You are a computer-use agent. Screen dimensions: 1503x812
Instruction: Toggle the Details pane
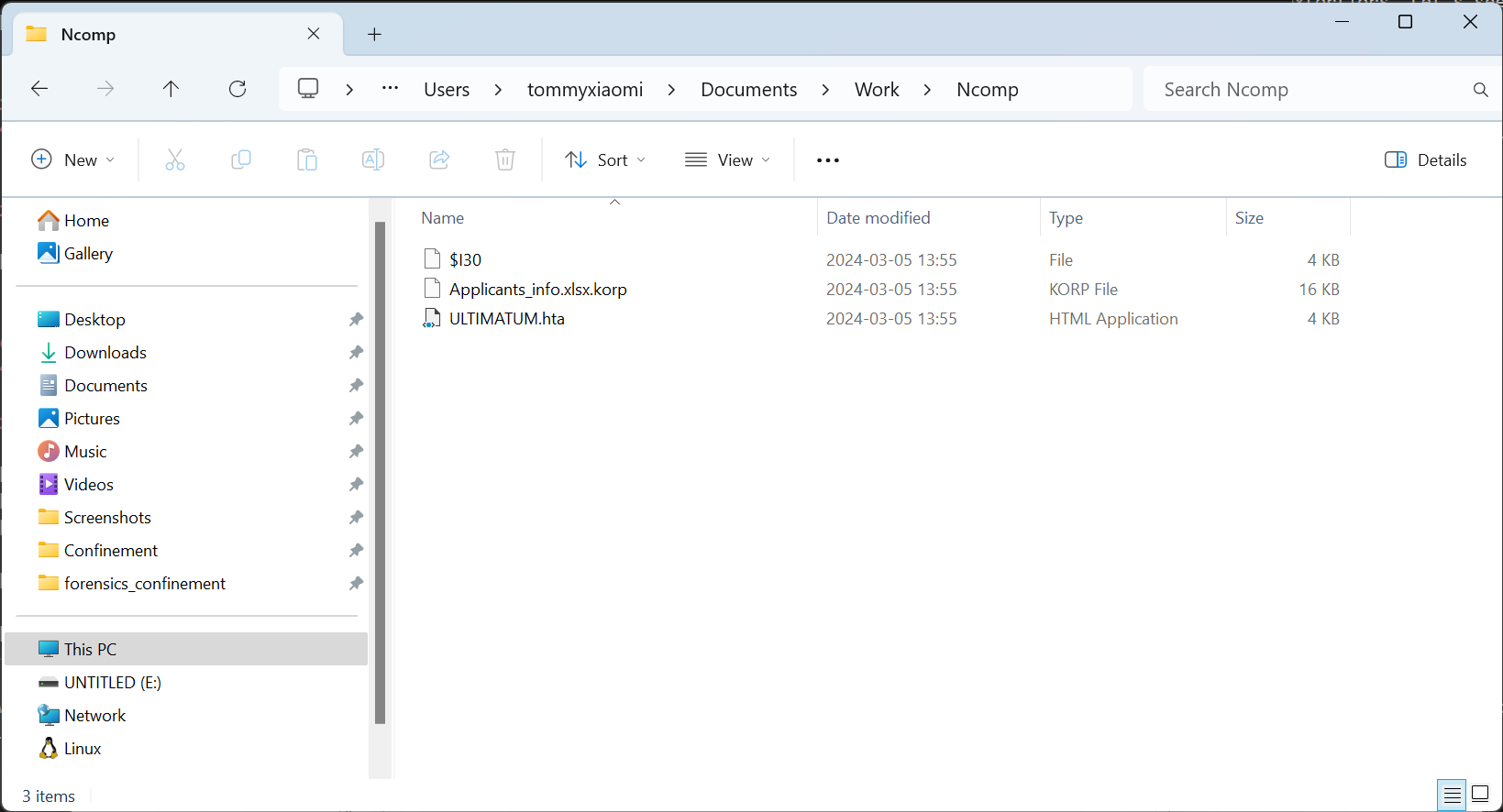click(x=1425, y=160)
